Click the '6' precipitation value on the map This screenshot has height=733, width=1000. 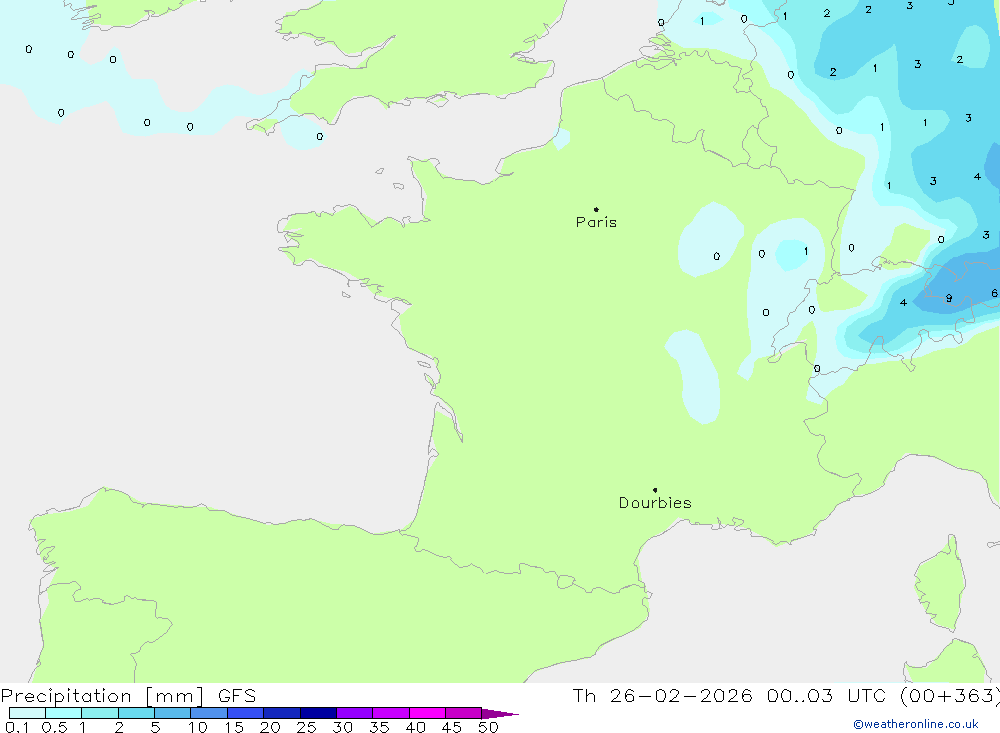pyautogui.click(x=994, y=293)
